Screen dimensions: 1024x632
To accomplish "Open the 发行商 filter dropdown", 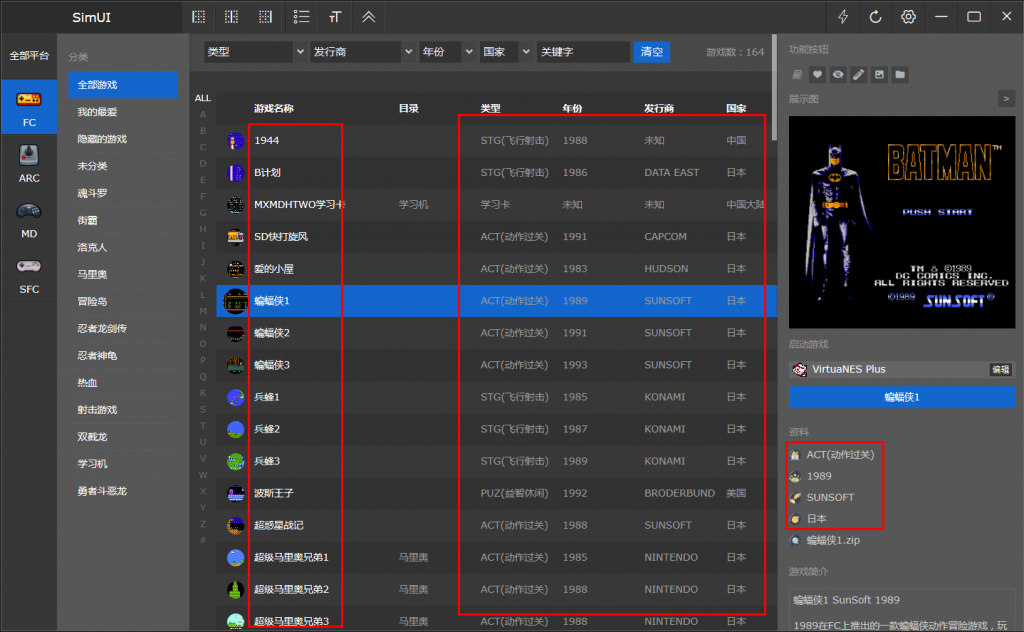I will (x=362, y=52).
